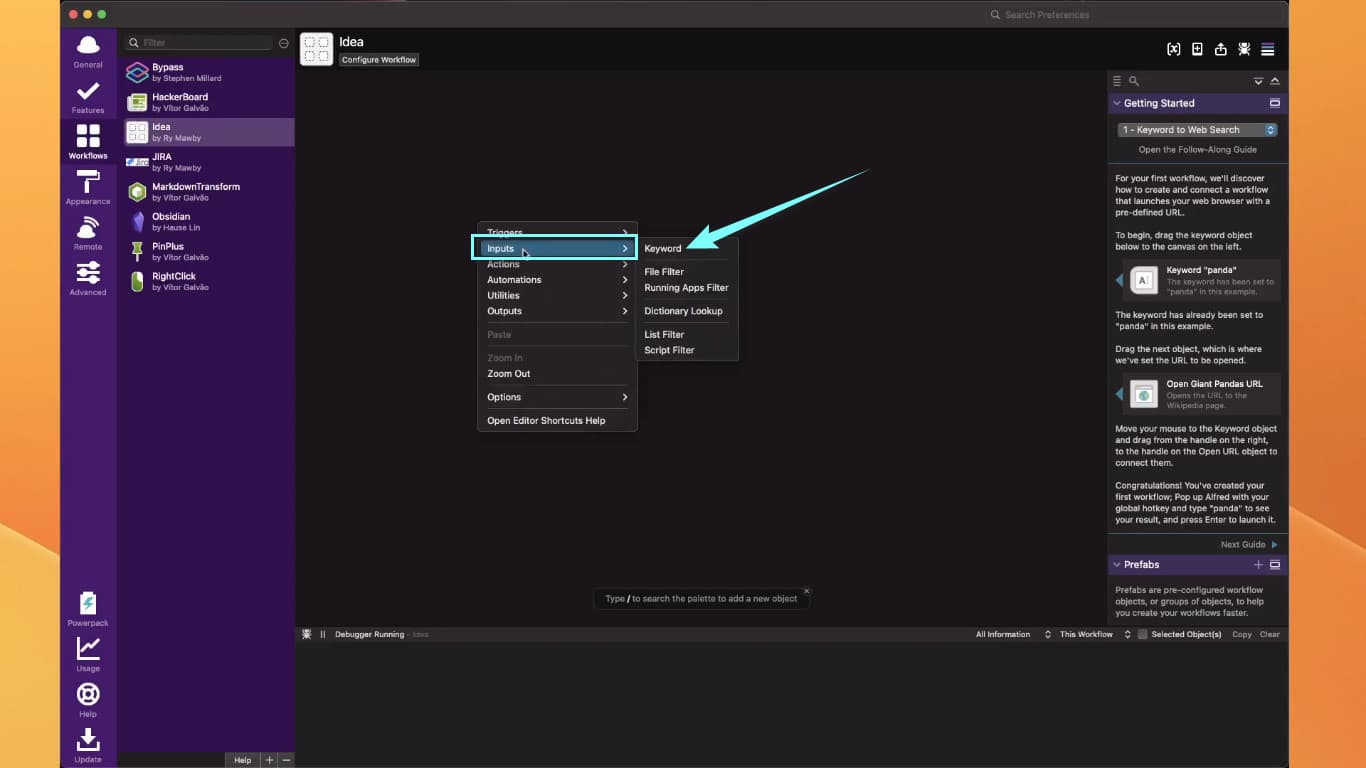Click the palette list view icon

pos(1117,81)
